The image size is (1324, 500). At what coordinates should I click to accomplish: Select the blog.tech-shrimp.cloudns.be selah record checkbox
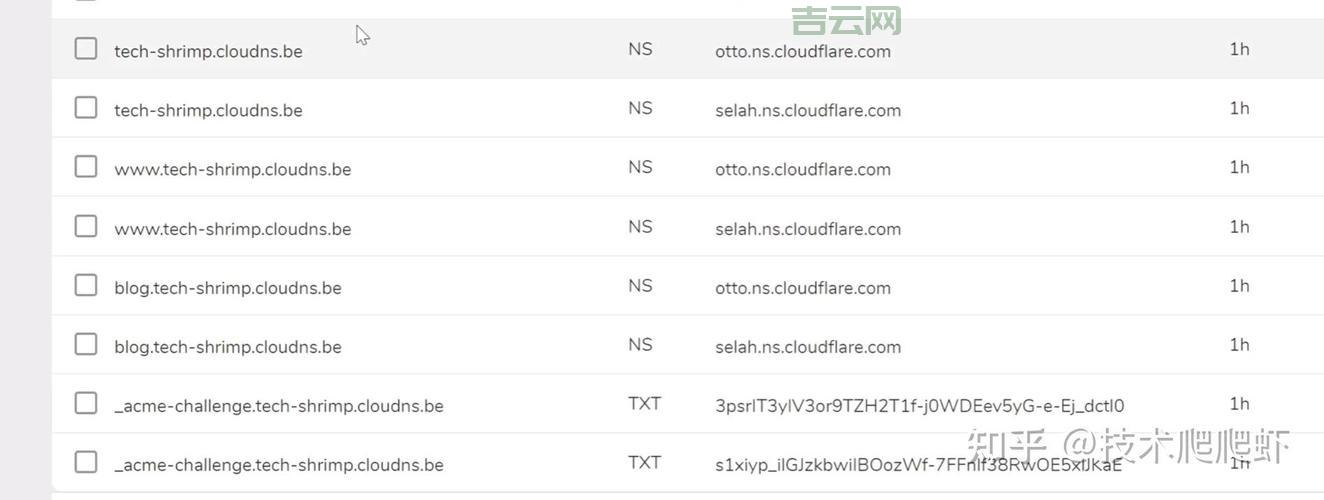(x=86, y=345)
